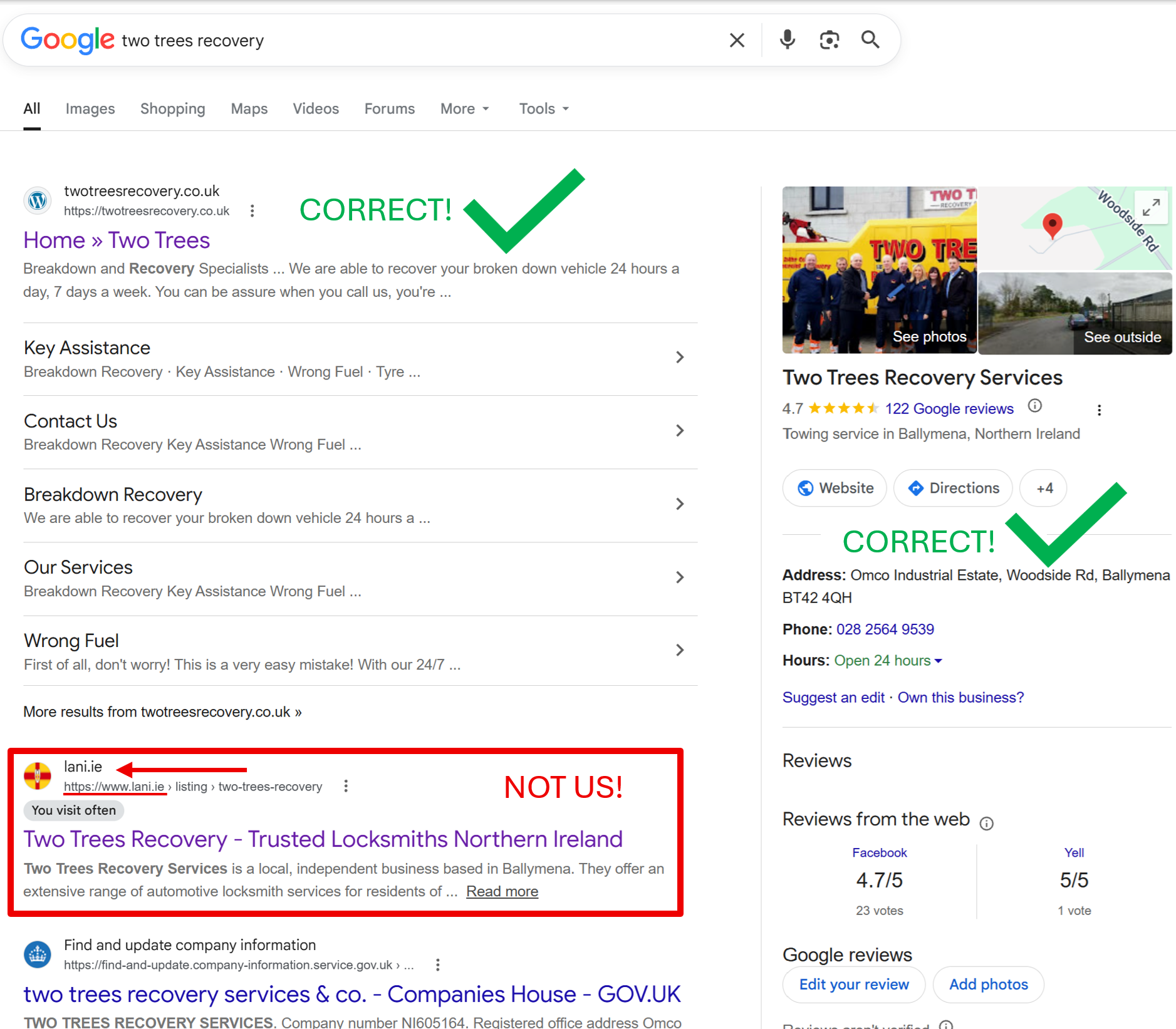
Task: Submit search with magnifying glass icon
Action: [870, 40]
